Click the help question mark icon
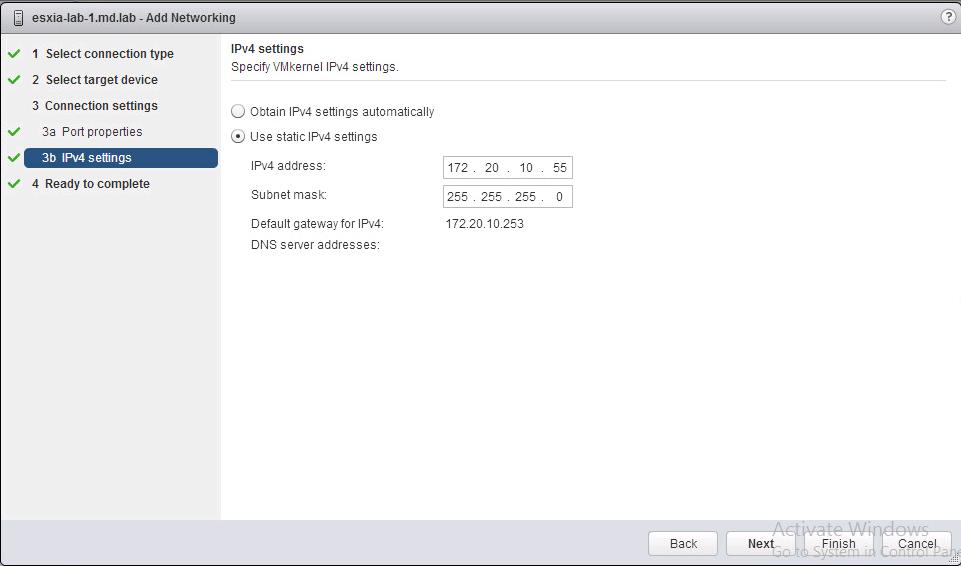The width and height of the screenshot is (961, 566). click(x=948, y=17)
